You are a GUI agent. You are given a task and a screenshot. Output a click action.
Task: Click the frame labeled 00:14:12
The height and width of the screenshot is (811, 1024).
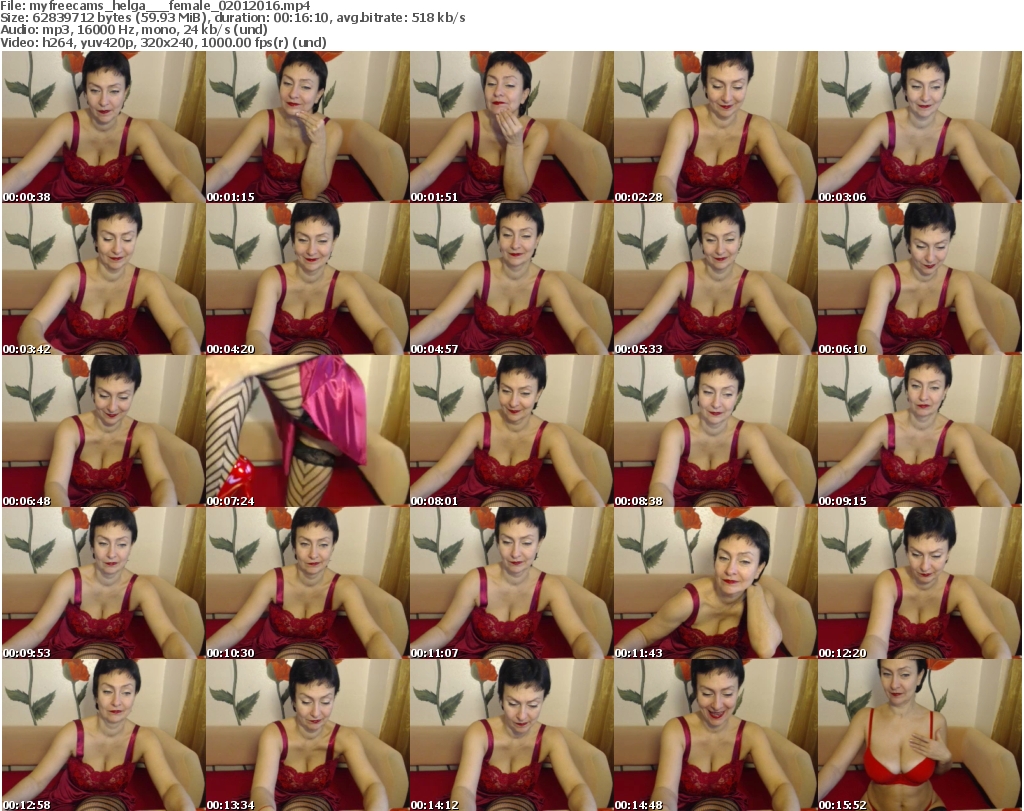pos(511,735)
